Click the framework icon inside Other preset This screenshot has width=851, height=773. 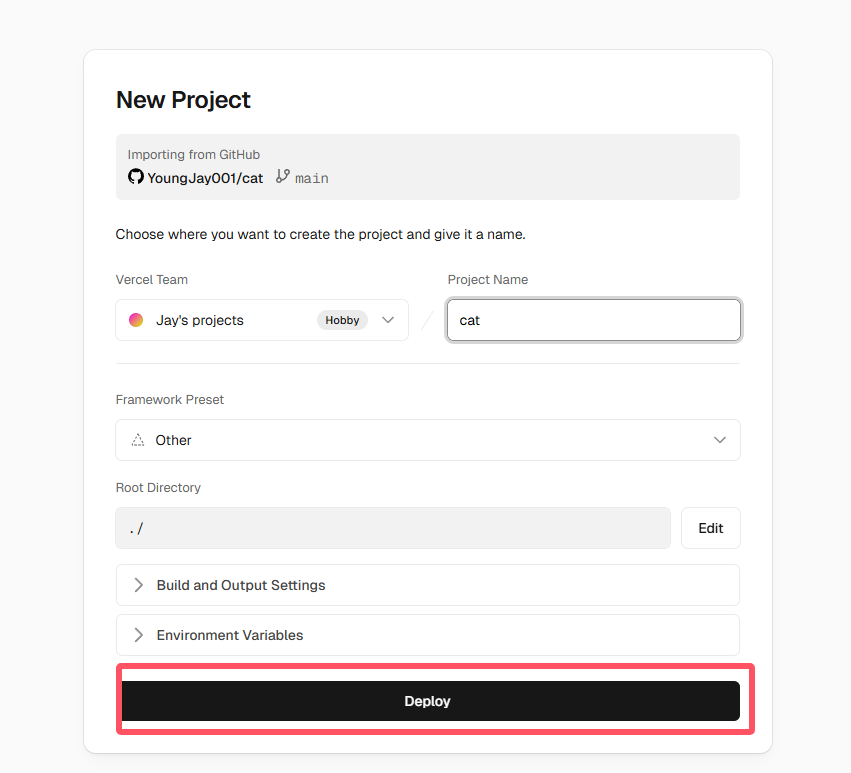[137, 440]
